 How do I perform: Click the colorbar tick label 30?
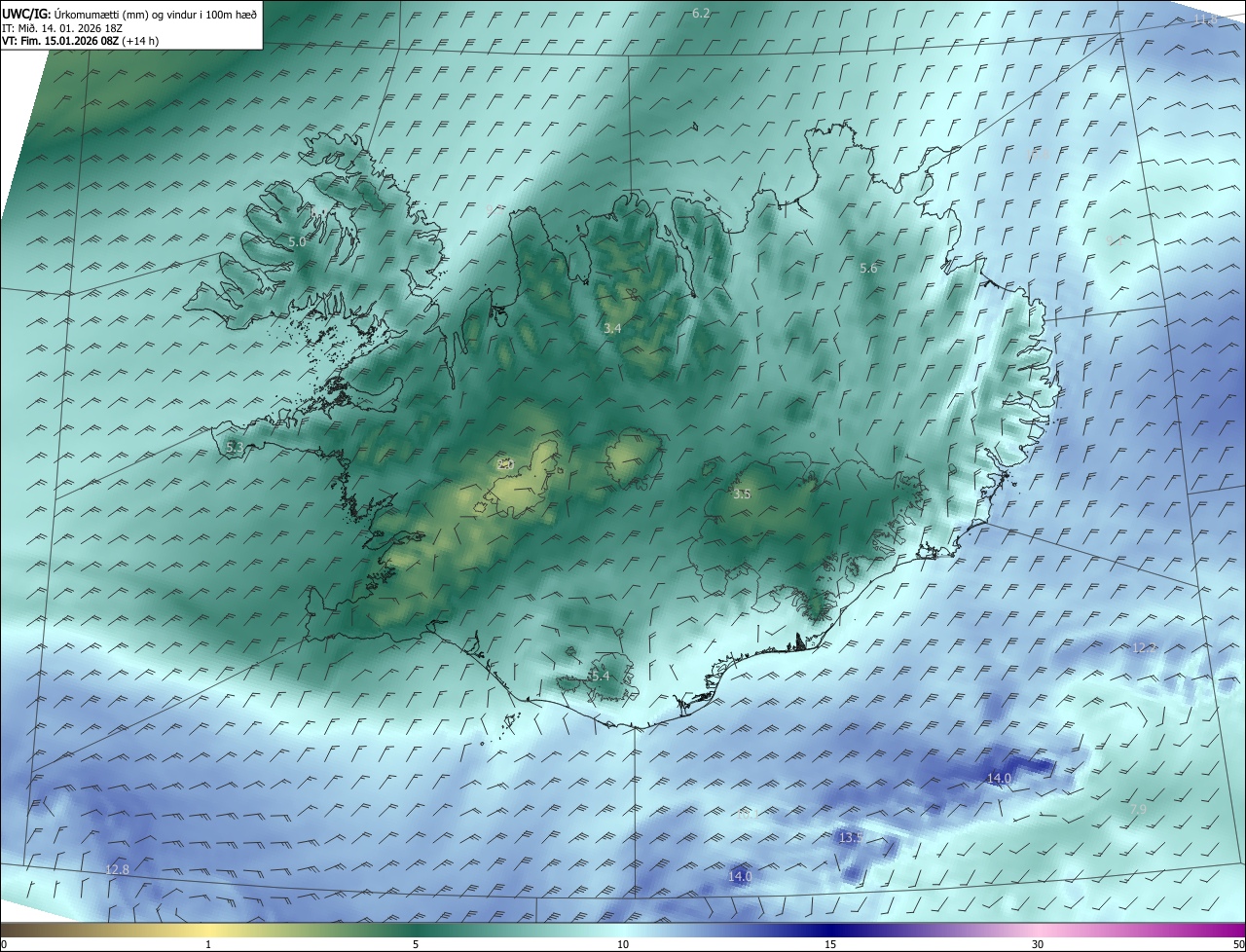(x=1038, y=944)
